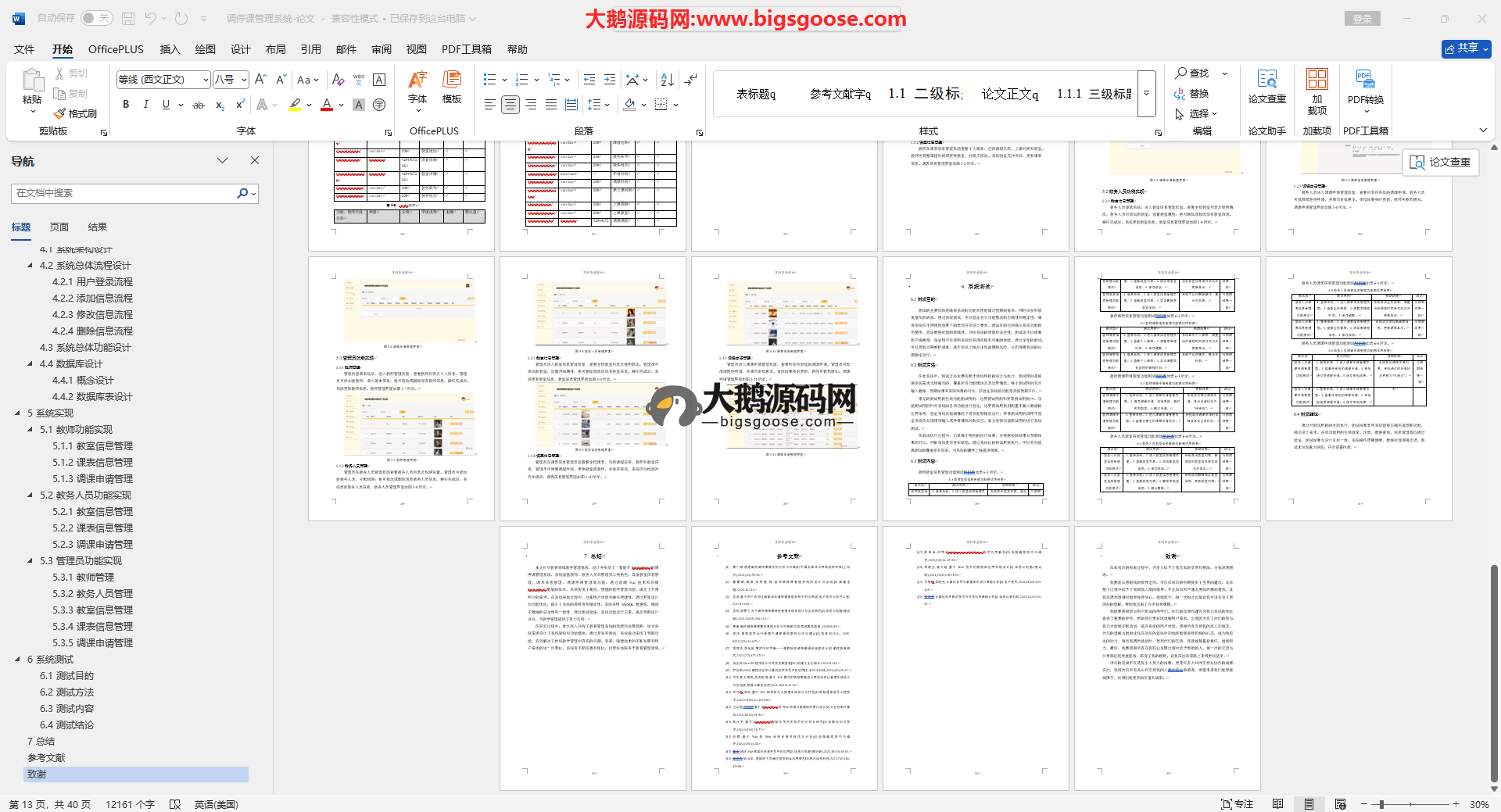Click the 在文档中搜索 search field
This screenshot has height=812, width=1501.
tap(125, 193)
